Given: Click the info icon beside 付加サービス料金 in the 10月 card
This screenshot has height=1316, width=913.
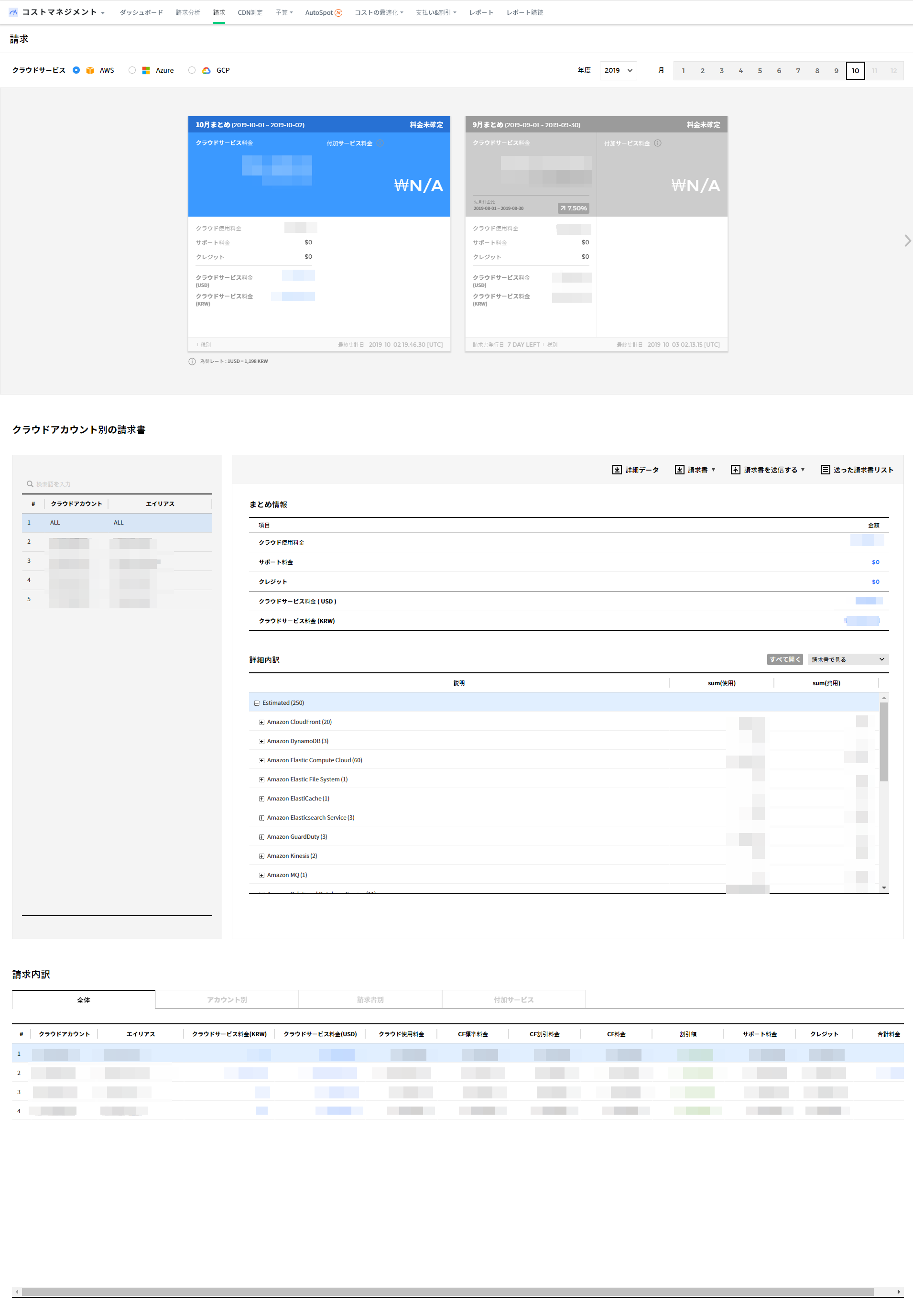Looking at the screenshot, I should (x=380, y=143).
